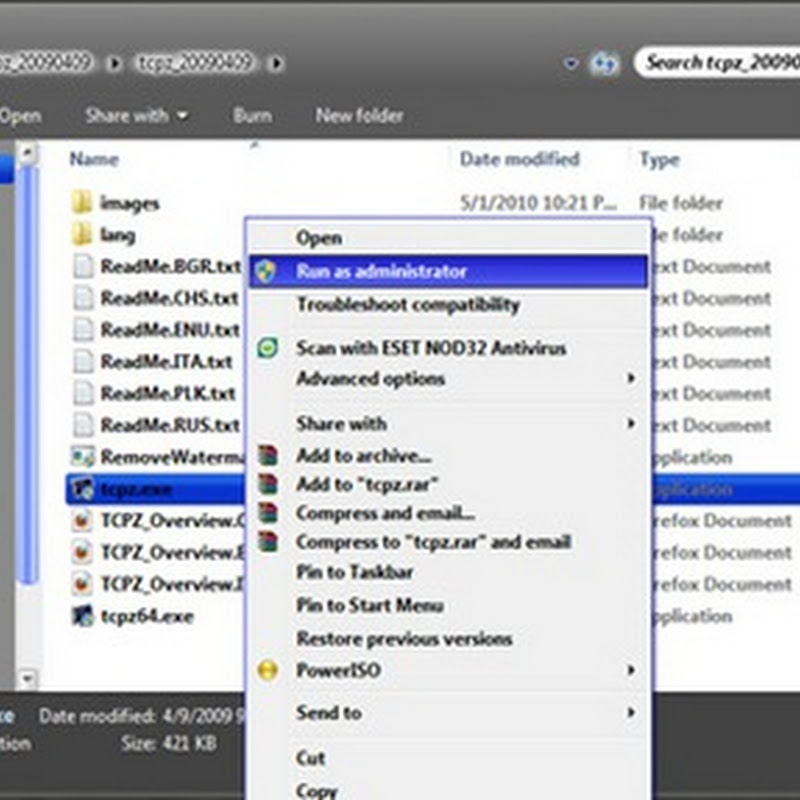The image size is (800, 800).
Task: Choose Open in the context menu
Action: (x=448, y=238)
